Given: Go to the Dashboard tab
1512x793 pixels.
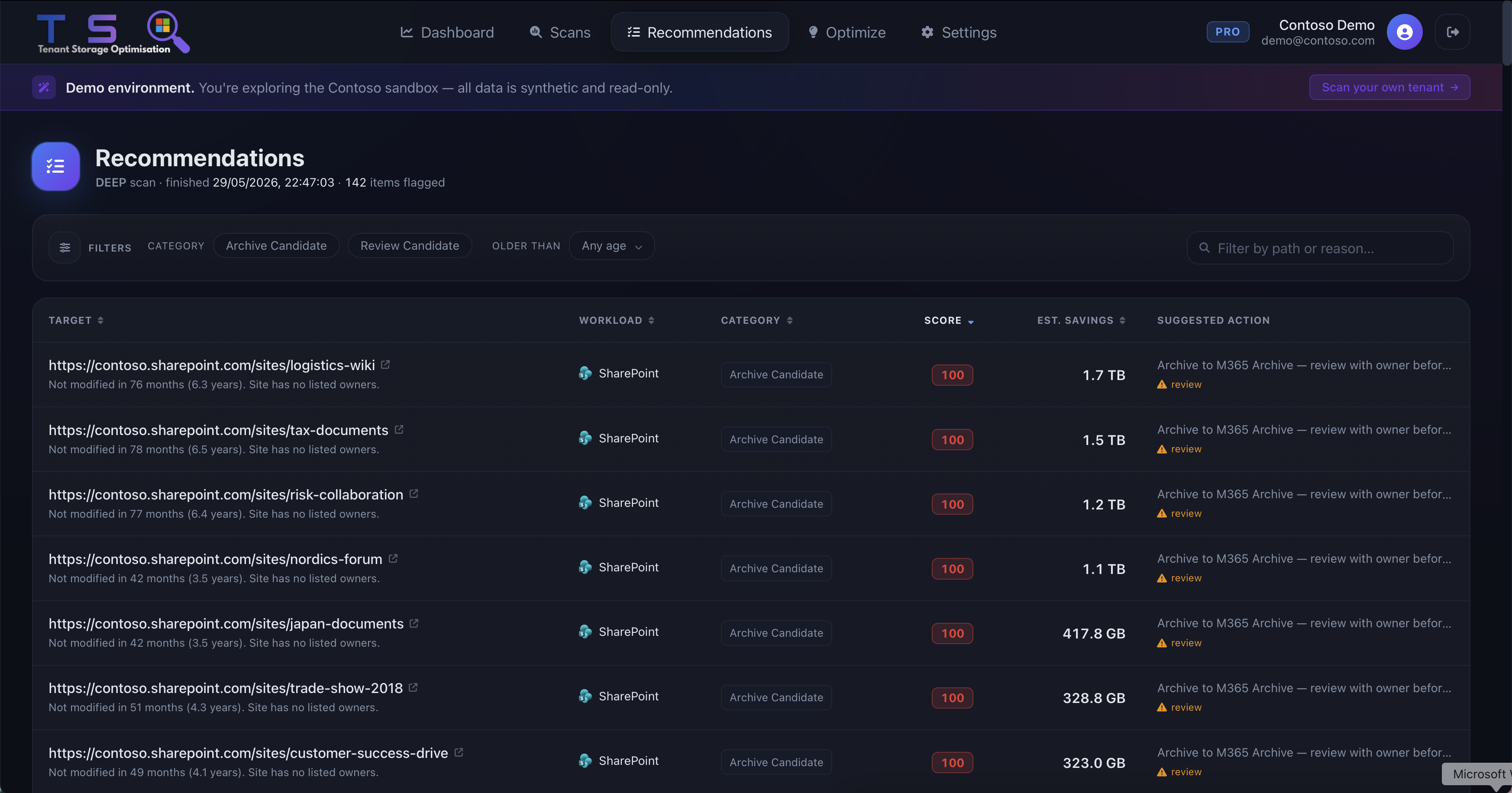Looking at the screenshot, I should (447, 32).
